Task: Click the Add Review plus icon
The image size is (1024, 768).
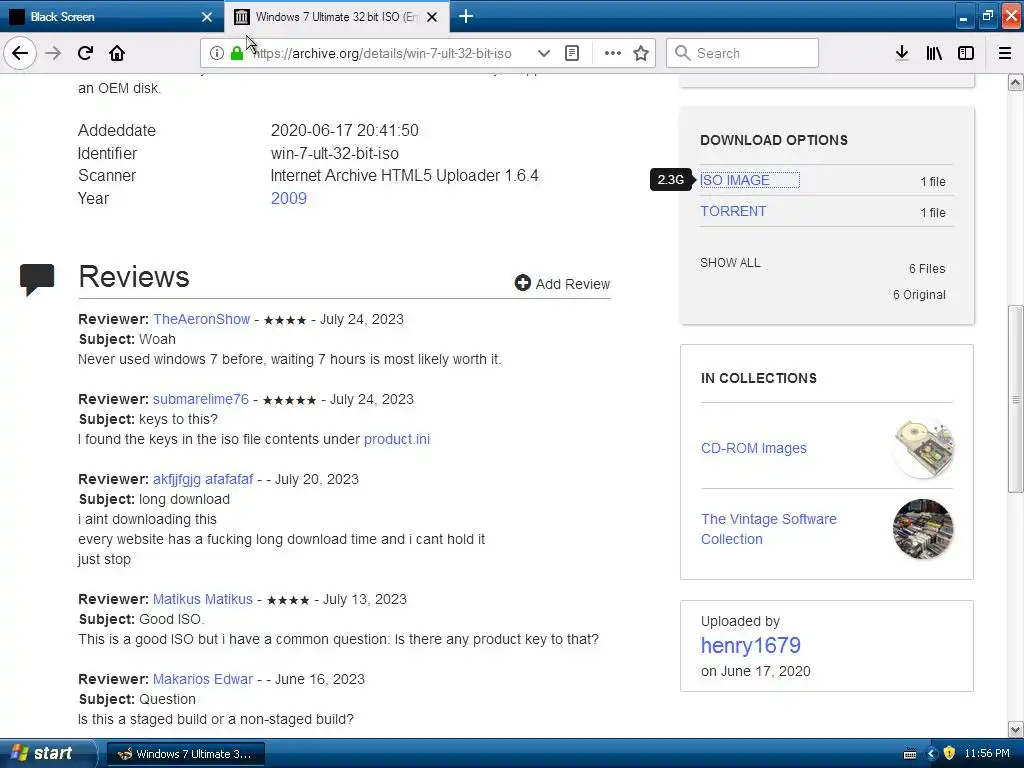Action: [522, 283]
